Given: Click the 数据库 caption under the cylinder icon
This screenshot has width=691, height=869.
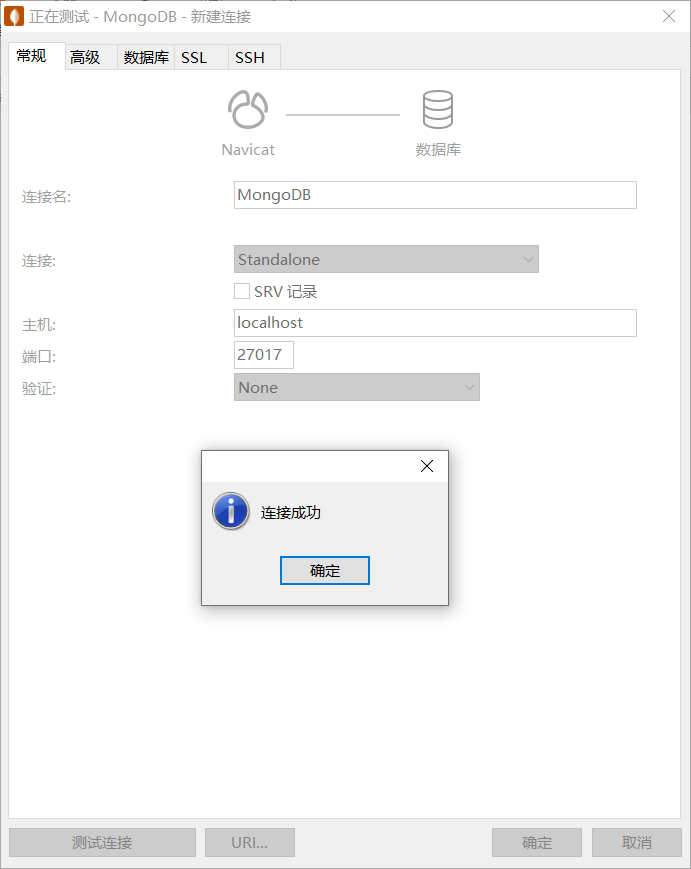Looking at the screenshot, I should coord(438,149).
